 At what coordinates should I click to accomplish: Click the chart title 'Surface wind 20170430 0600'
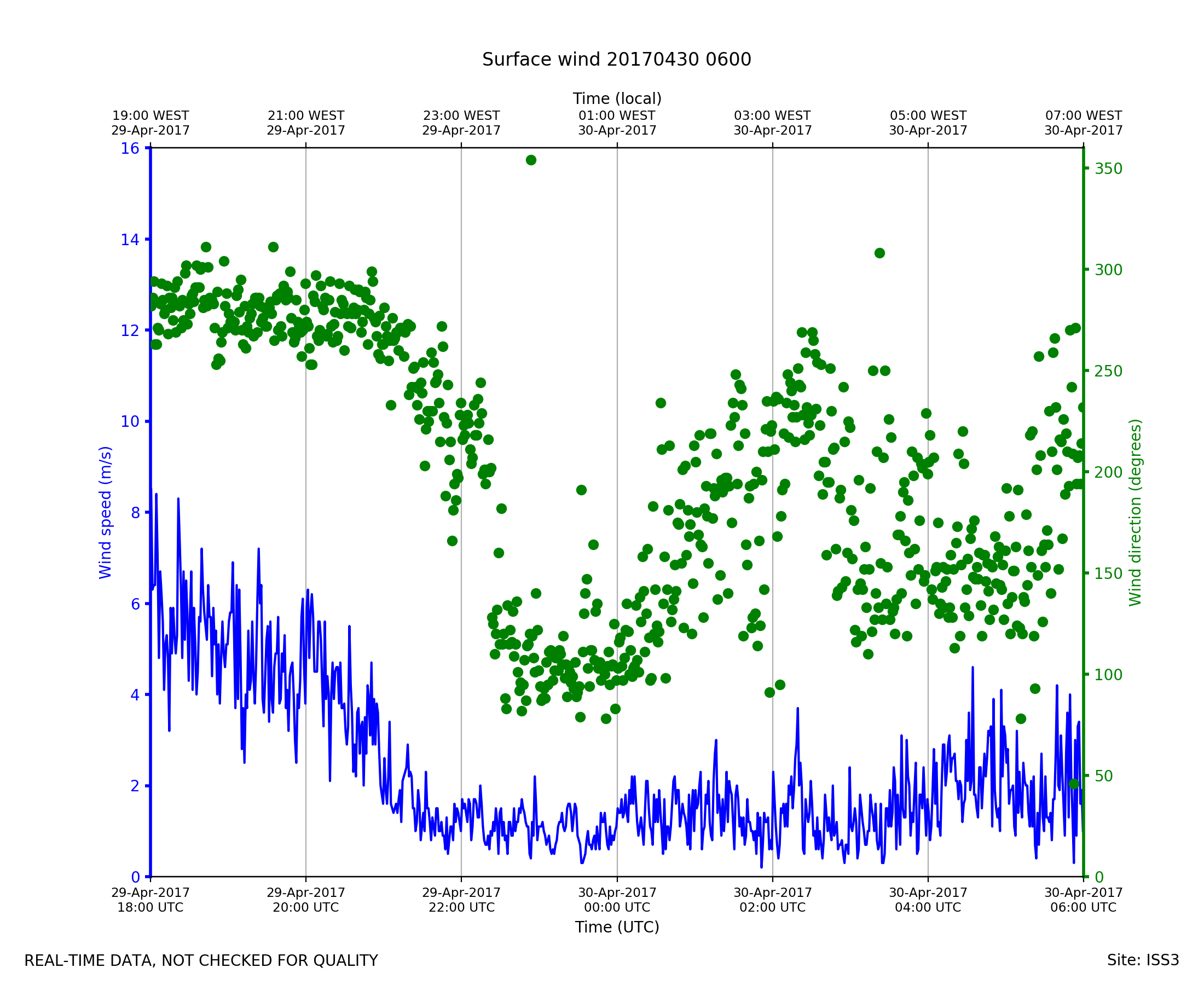(616, 60)
